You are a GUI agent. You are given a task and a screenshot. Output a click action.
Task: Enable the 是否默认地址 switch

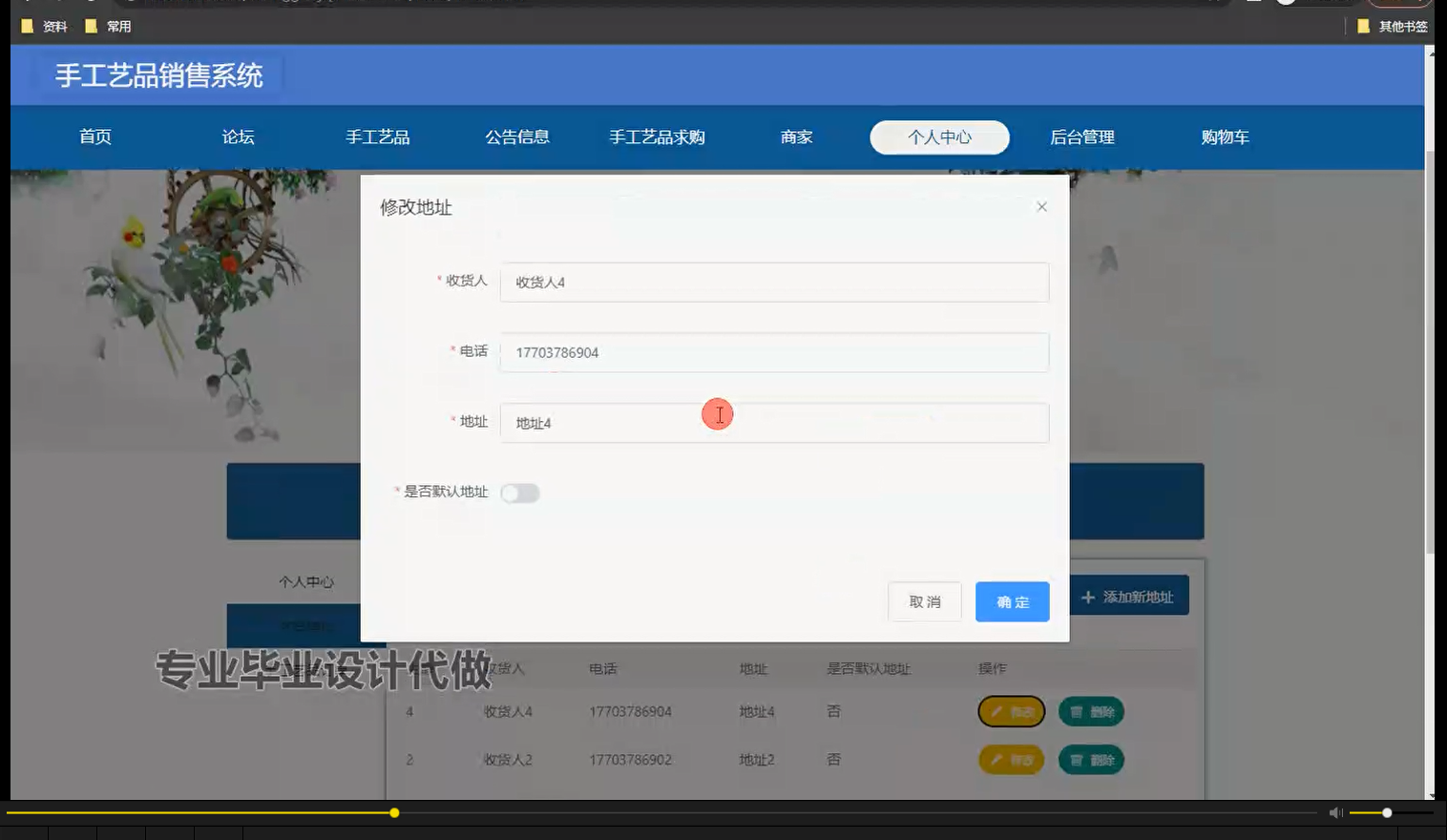[520, 493]
